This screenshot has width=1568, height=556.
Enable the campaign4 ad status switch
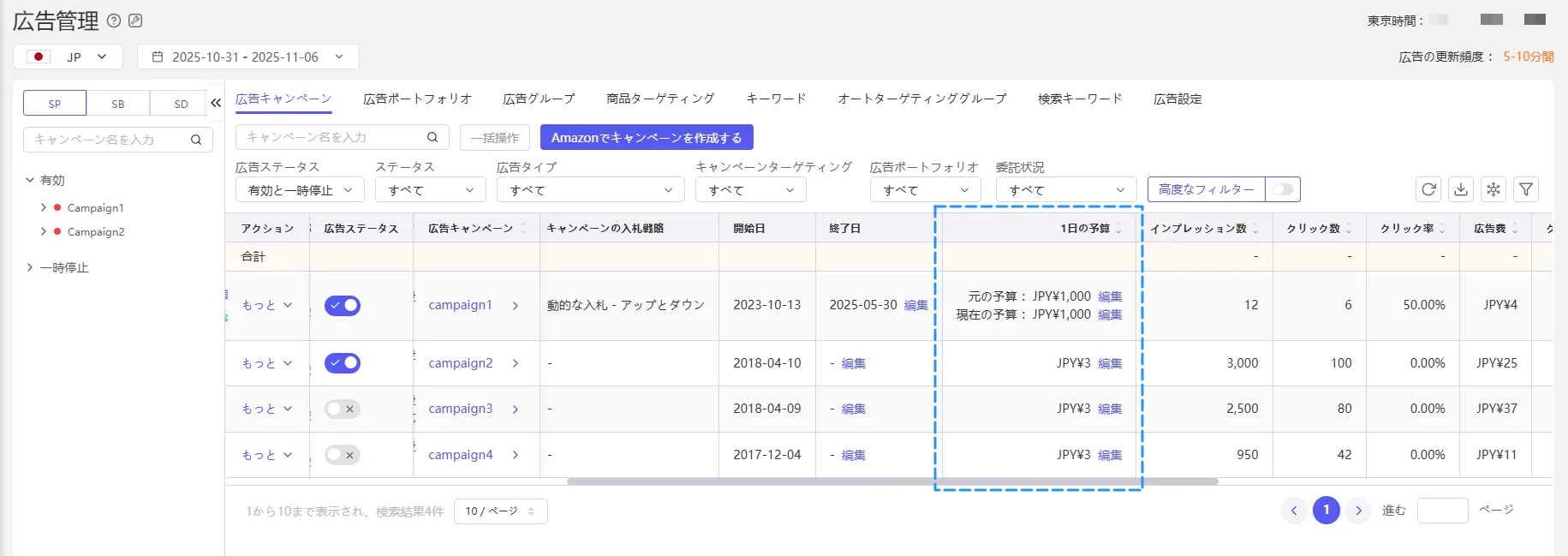(x=343, y=455)
